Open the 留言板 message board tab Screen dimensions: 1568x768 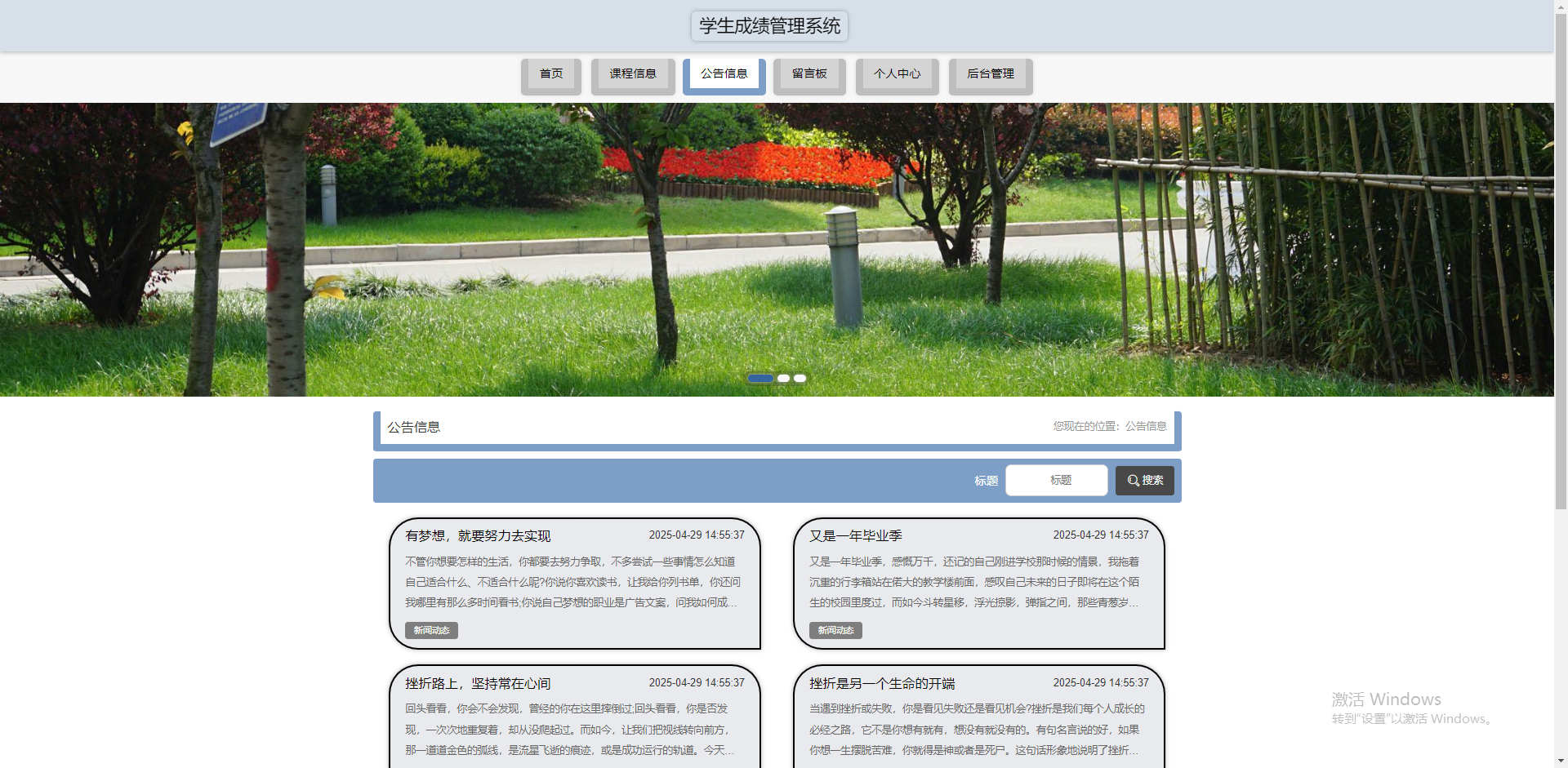pyautogui.click(x=808, y=73)
